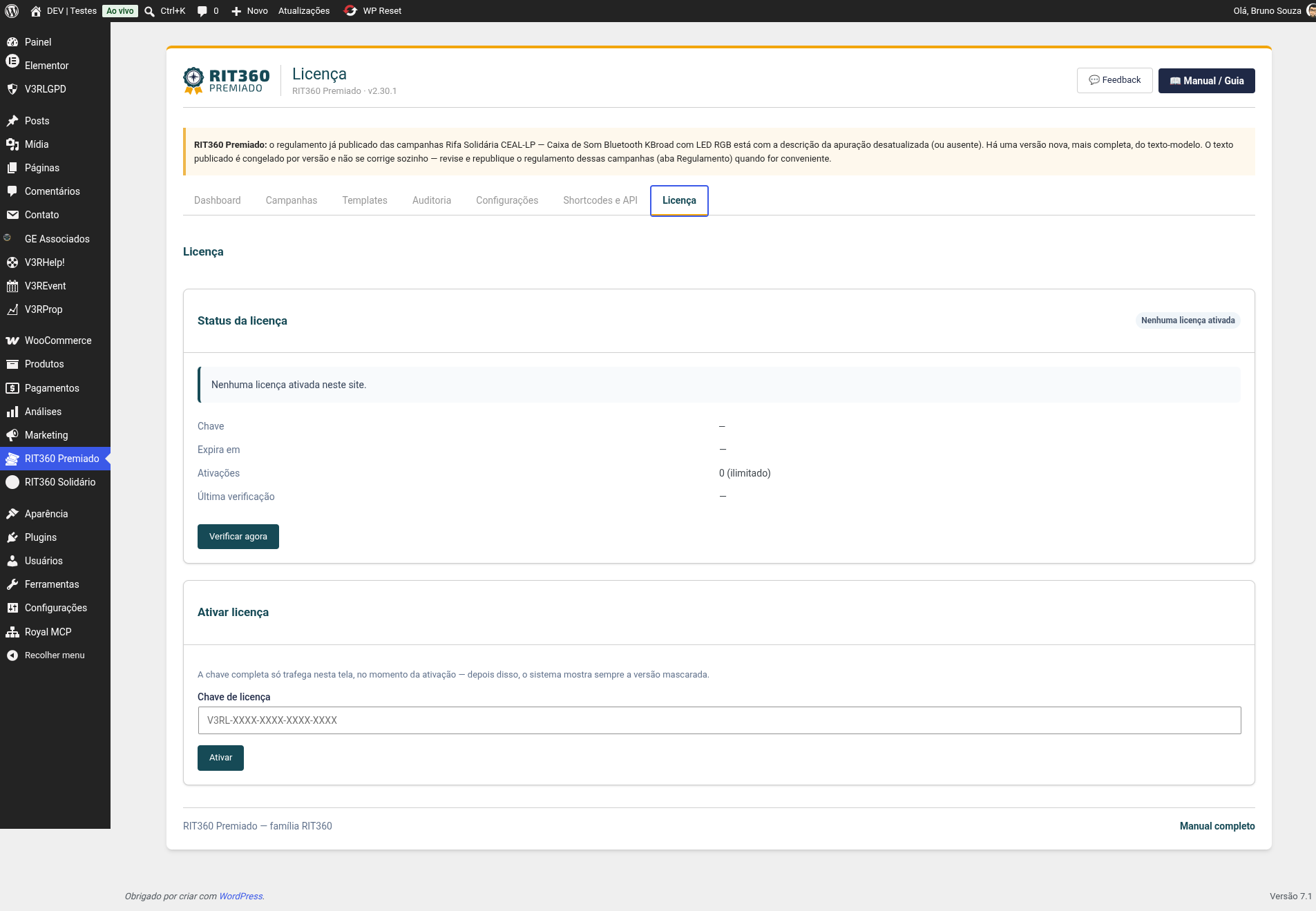This screenshot has height=911, width=1316.
Task: Switch to the Dashboard tab
Action: click(x=218, y=200)
